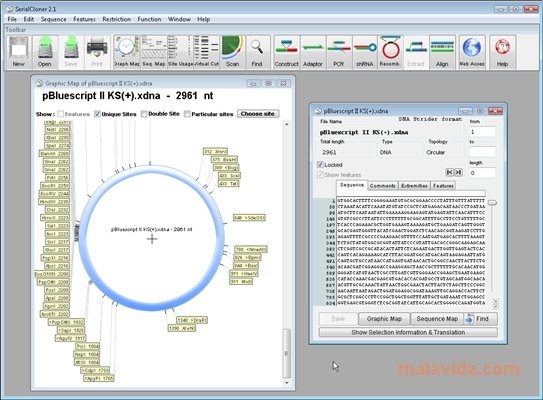Click the graphic map scroll up arrow
Viewport: 543px width, 400px height.
click(x=286, y=124)
